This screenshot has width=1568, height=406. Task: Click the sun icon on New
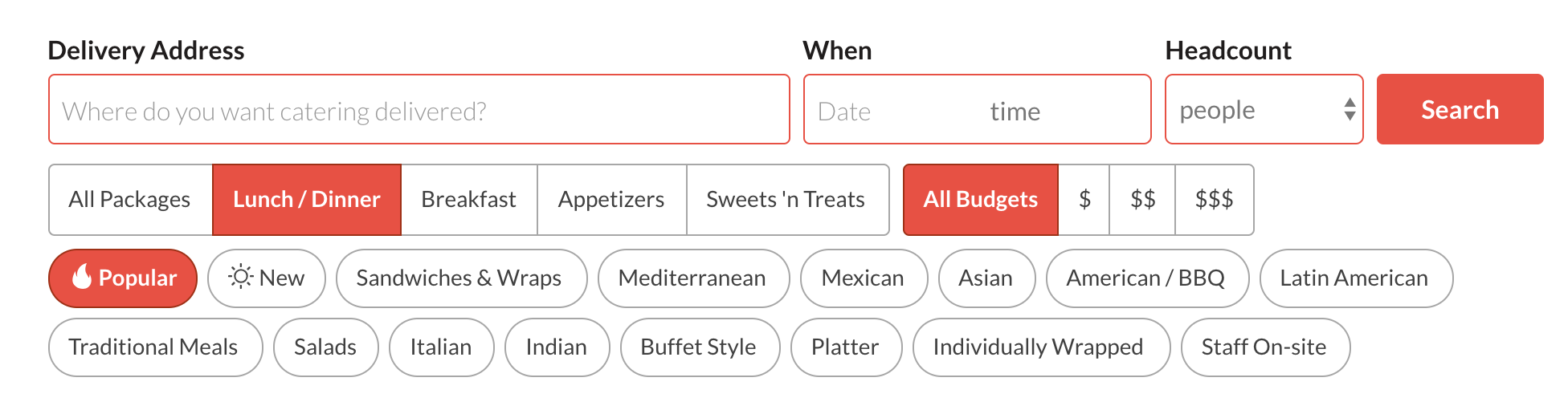click(240, 277)
